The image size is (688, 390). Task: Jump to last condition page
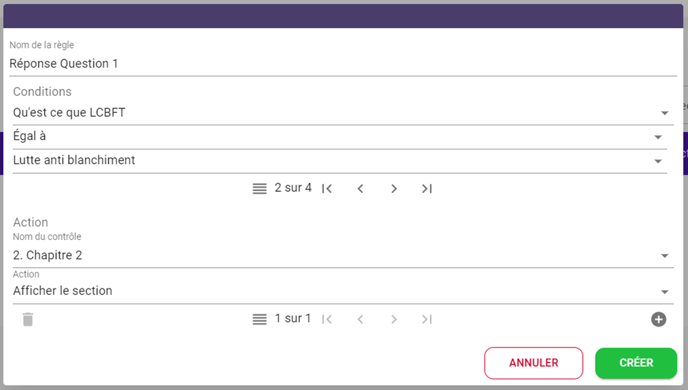point(427,189)
